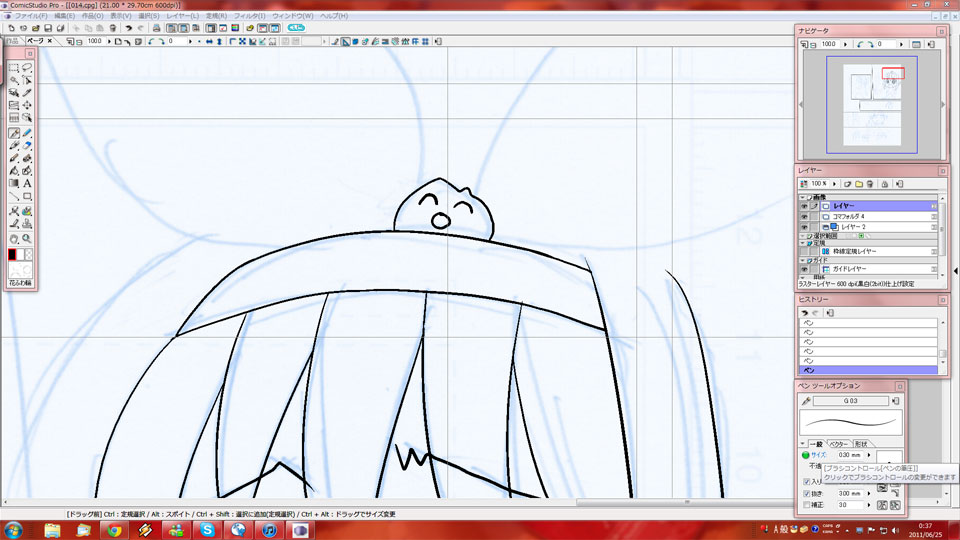The height and width of the screenshot is (540, 960).
Task: Create new layer folder icon
Action: (859, 184)
